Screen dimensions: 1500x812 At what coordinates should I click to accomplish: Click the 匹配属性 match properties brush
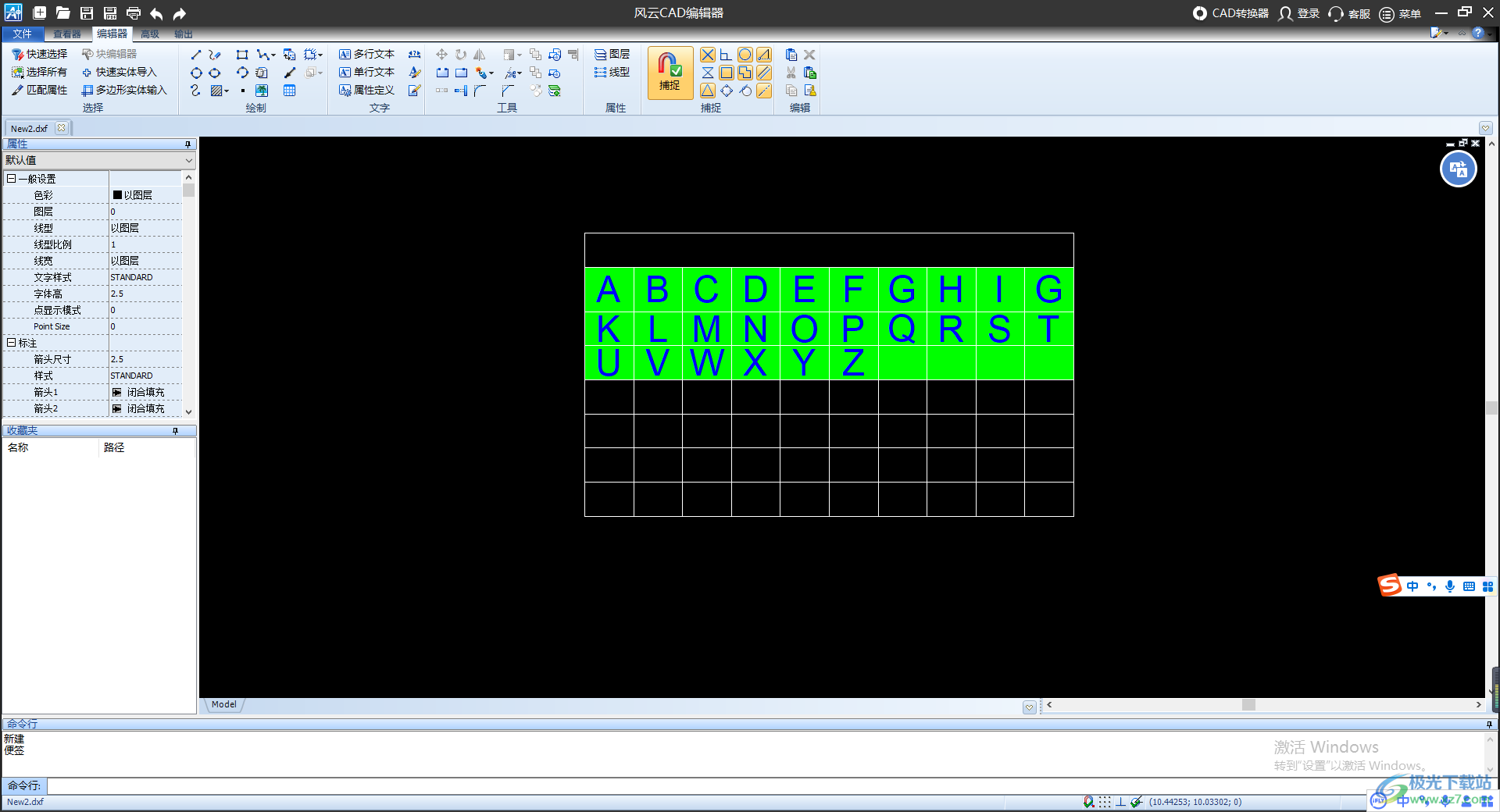point(40,90)
